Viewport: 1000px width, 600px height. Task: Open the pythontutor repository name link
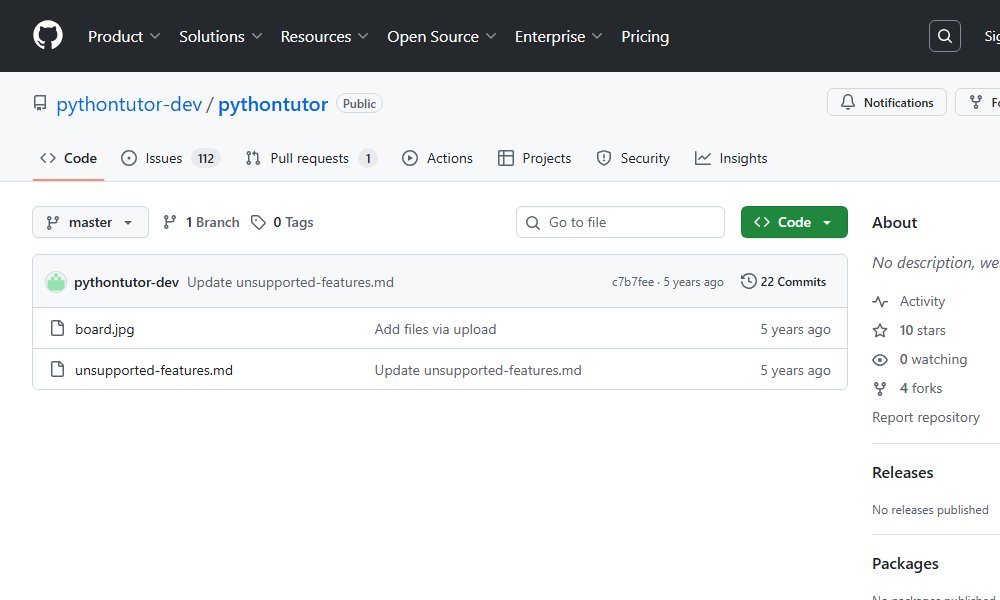click(x=273, y=104)
